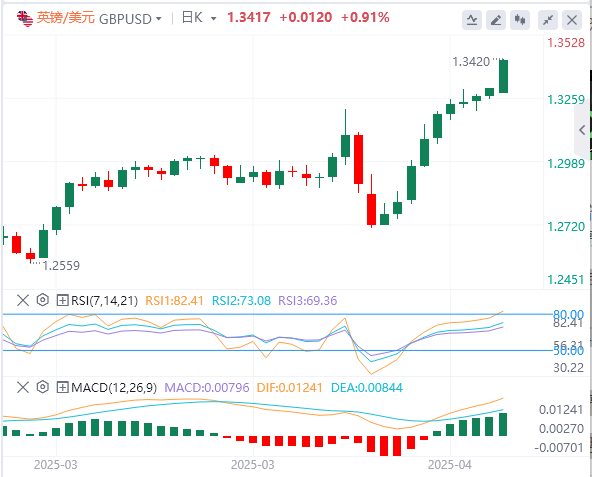Click the high marker 1.3420
The width and height of the screenshot is (592, 477).
click(471, 62)
